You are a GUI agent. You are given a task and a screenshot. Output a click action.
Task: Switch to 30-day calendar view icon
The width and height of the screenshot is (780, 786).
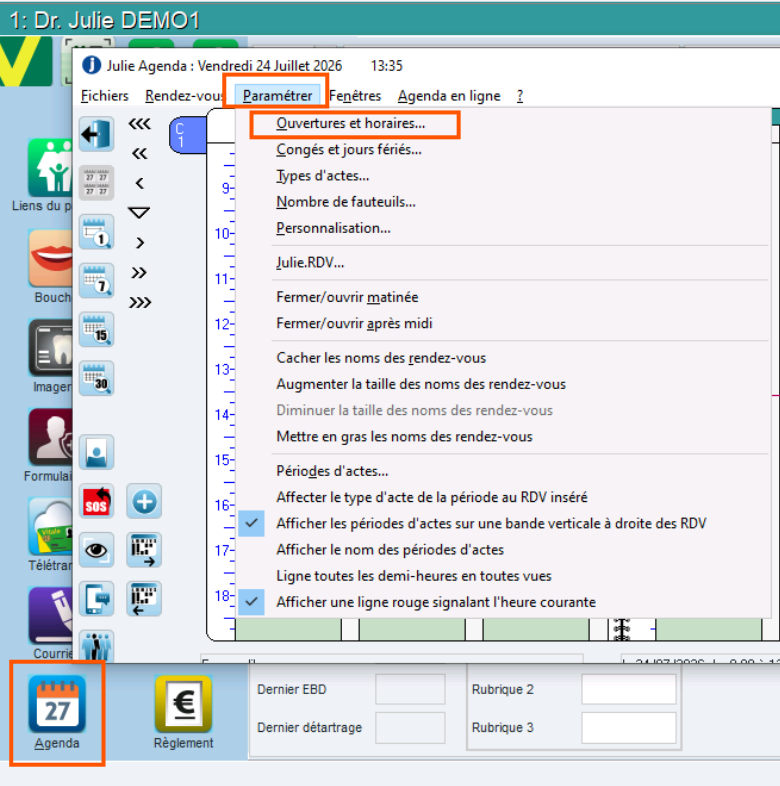pos(96,378)
